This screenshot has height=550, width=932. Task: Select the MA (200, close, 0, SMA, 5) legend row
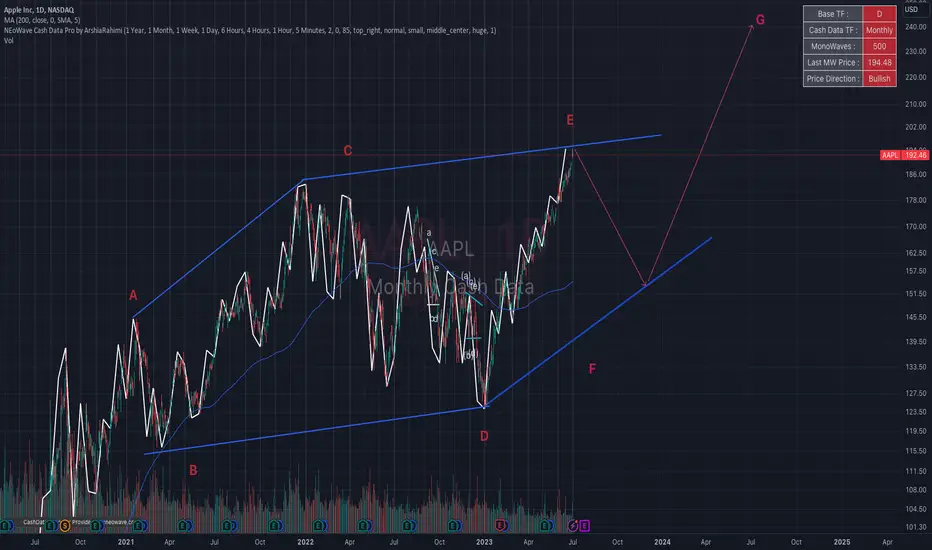[x=42, y=20]
